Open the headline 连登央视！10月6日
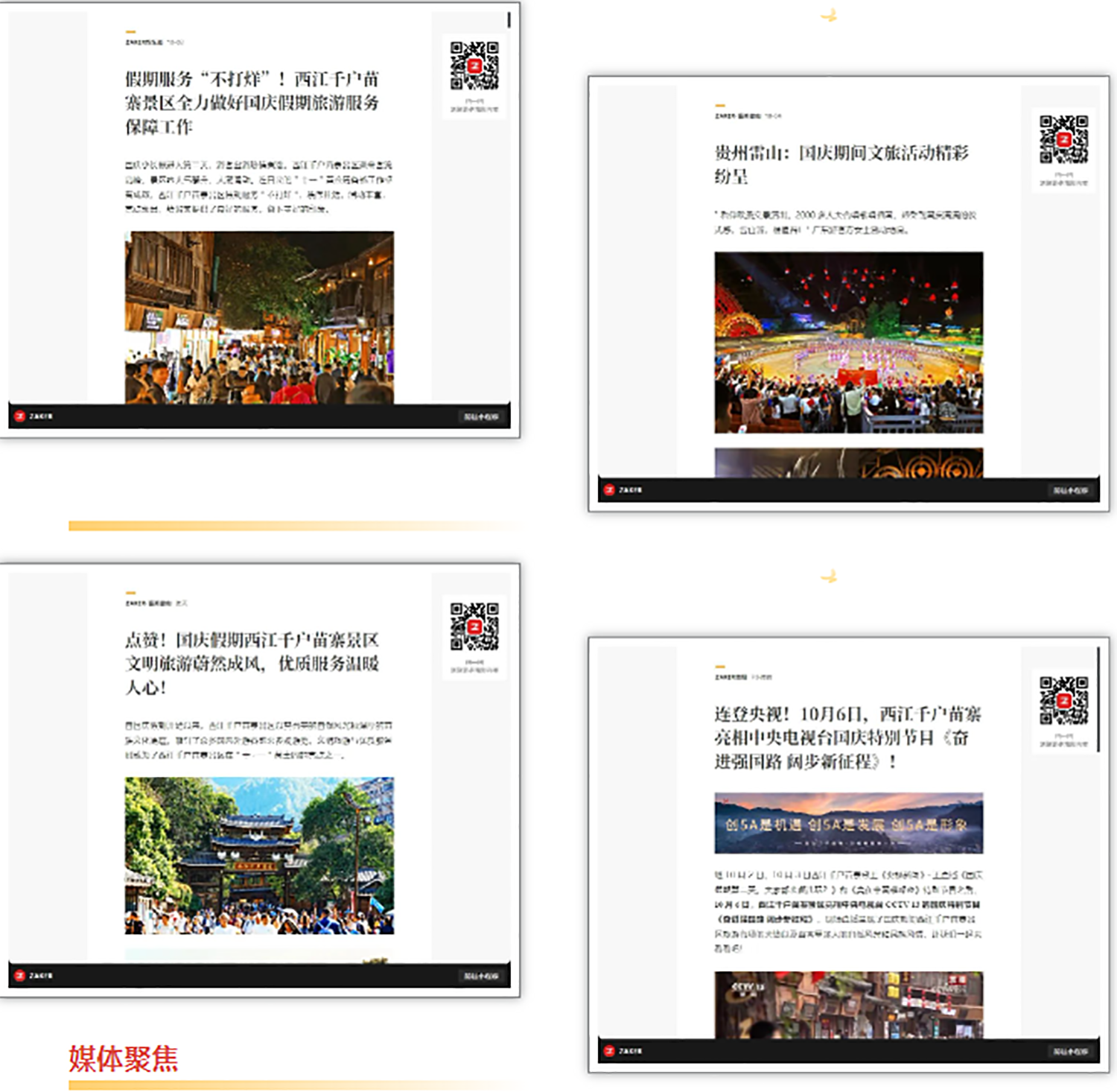 pos(847,737)
